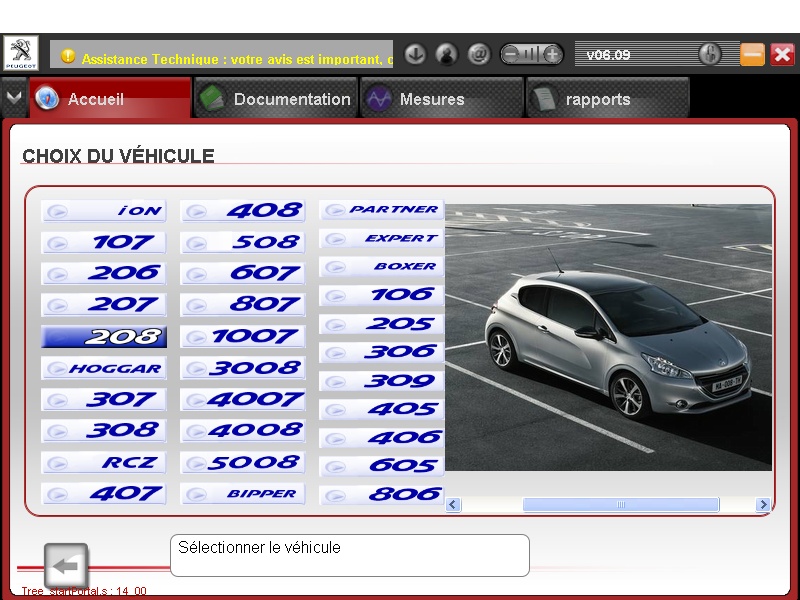Viewport: 800px width, 600px height.
Task: Choose the 605 model
Action: (382, 466)
